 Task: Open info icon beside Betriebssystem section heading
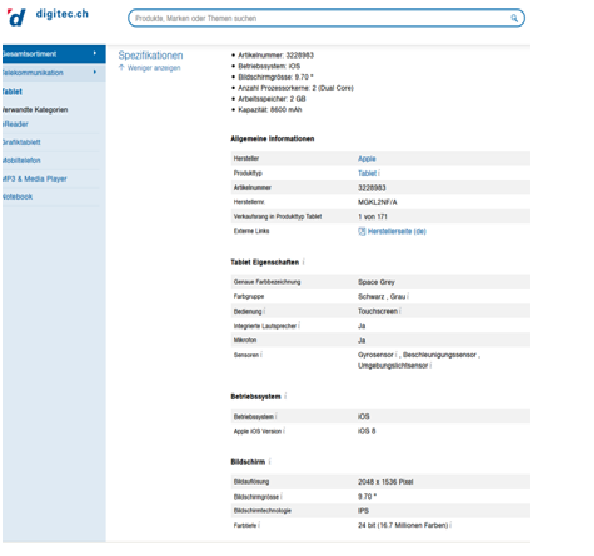pyautogui.click(x=285, y=396)
